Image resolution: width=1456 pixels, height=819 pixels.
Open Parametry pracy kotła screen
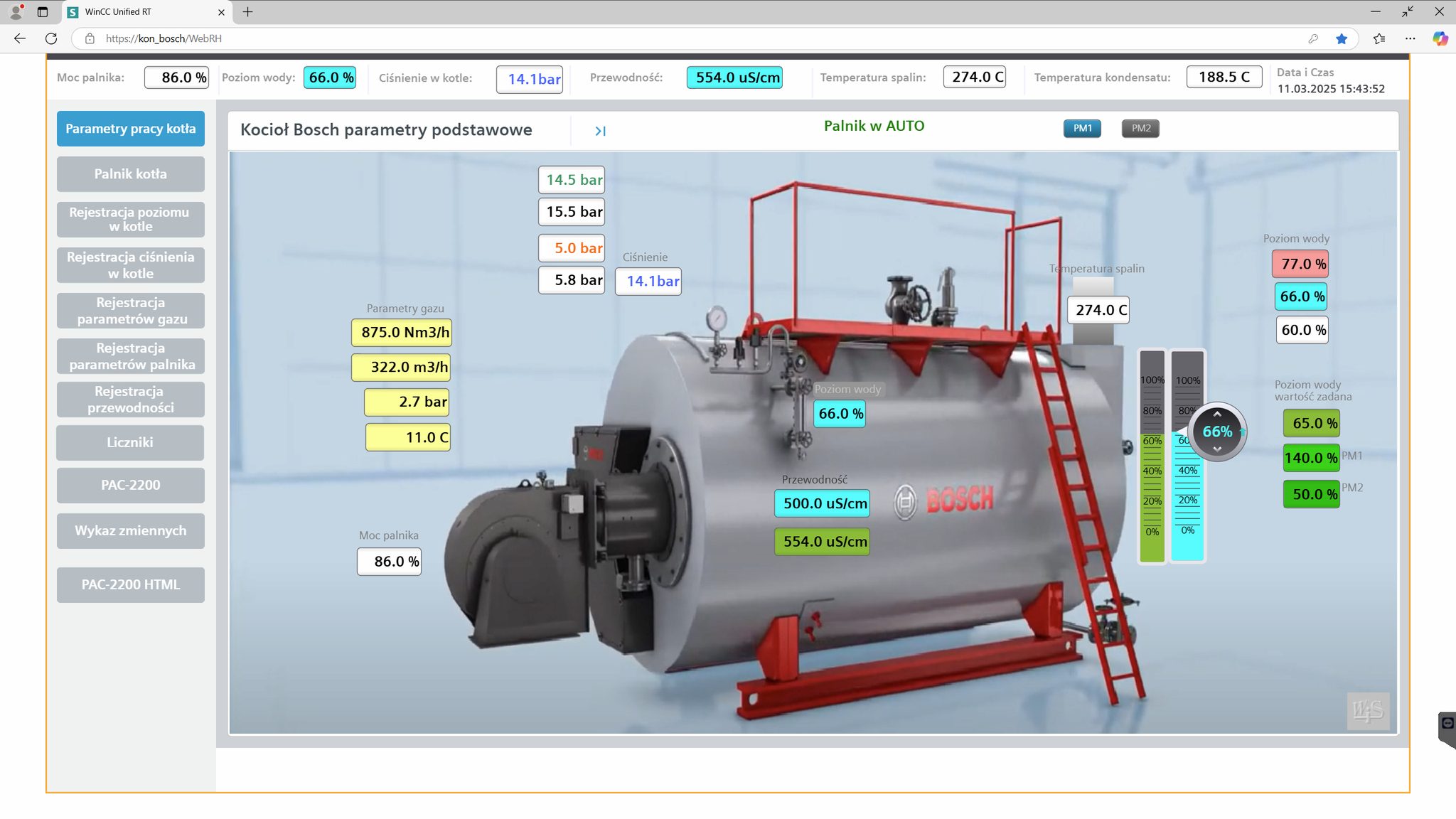pos(131,129)
